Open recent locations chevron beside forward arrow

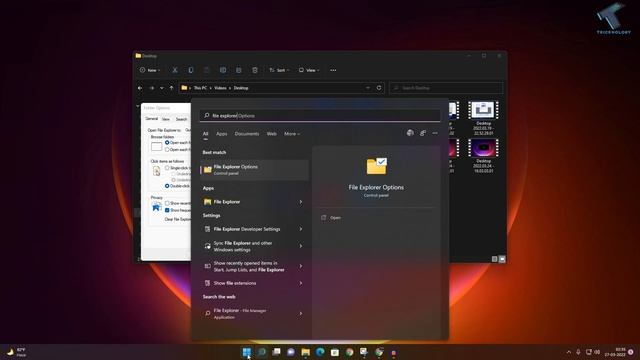(x=162, y=88)
